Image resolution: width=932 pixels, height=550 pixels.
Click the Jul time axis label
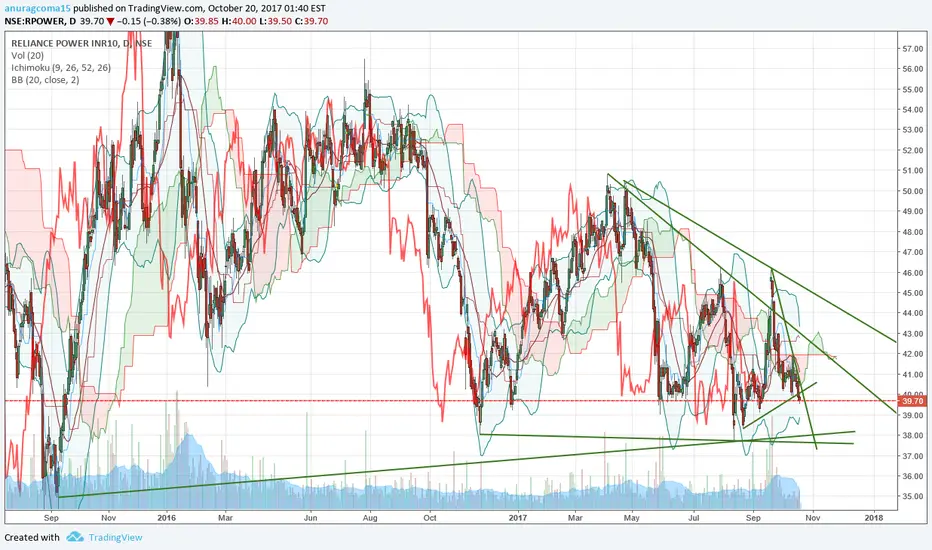[693, 518]
